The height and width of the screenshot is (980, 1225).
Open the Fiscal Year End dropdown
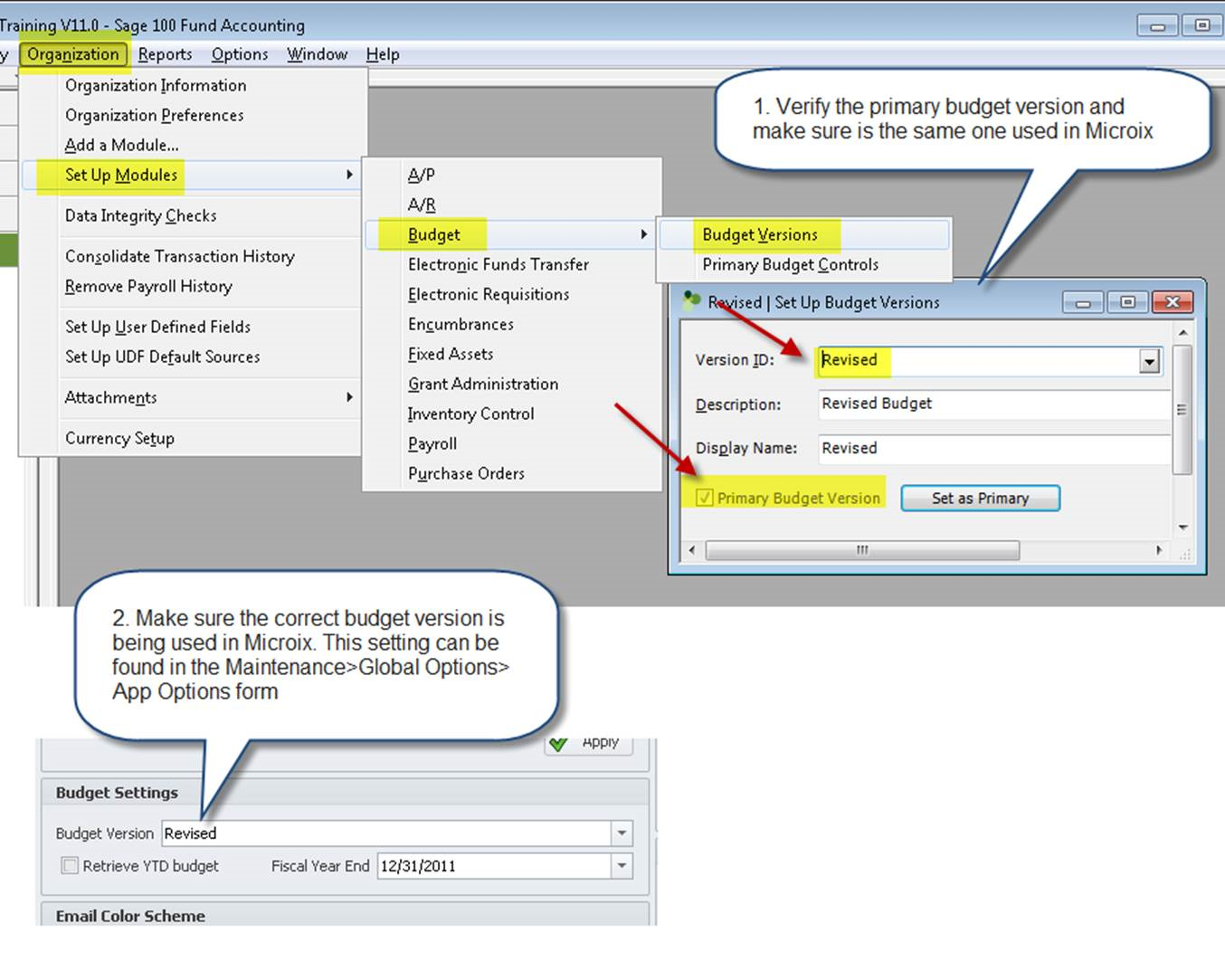622,866
